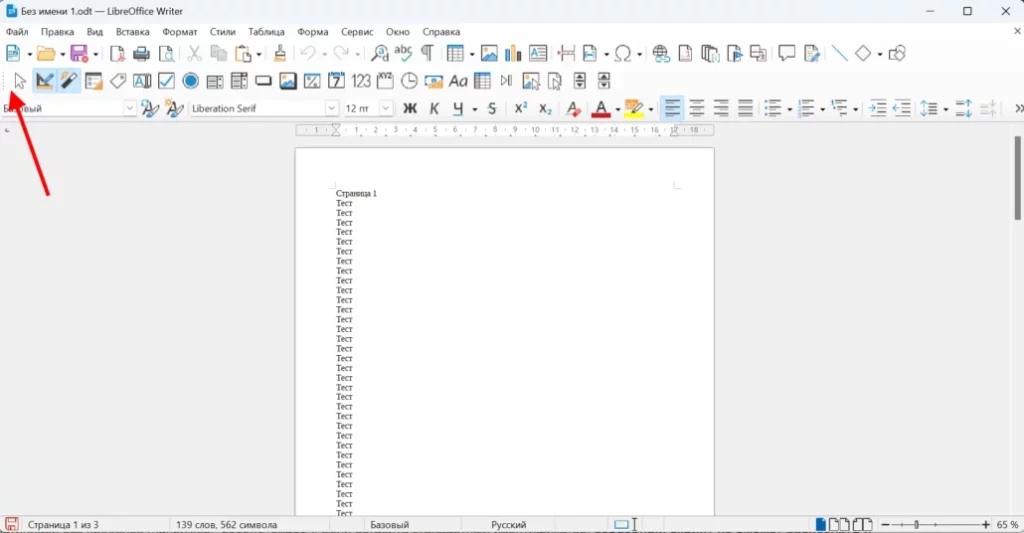Insert a Check Box form control
The width and height of the screenshot is (1024, 533).
tap(167, 81)
